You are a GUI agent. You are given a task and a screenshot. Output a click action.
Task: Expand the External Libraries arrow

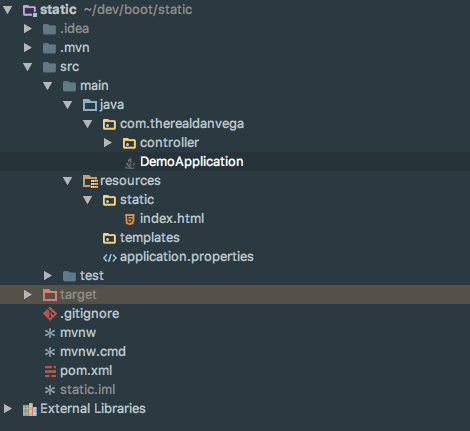[8, 409]
